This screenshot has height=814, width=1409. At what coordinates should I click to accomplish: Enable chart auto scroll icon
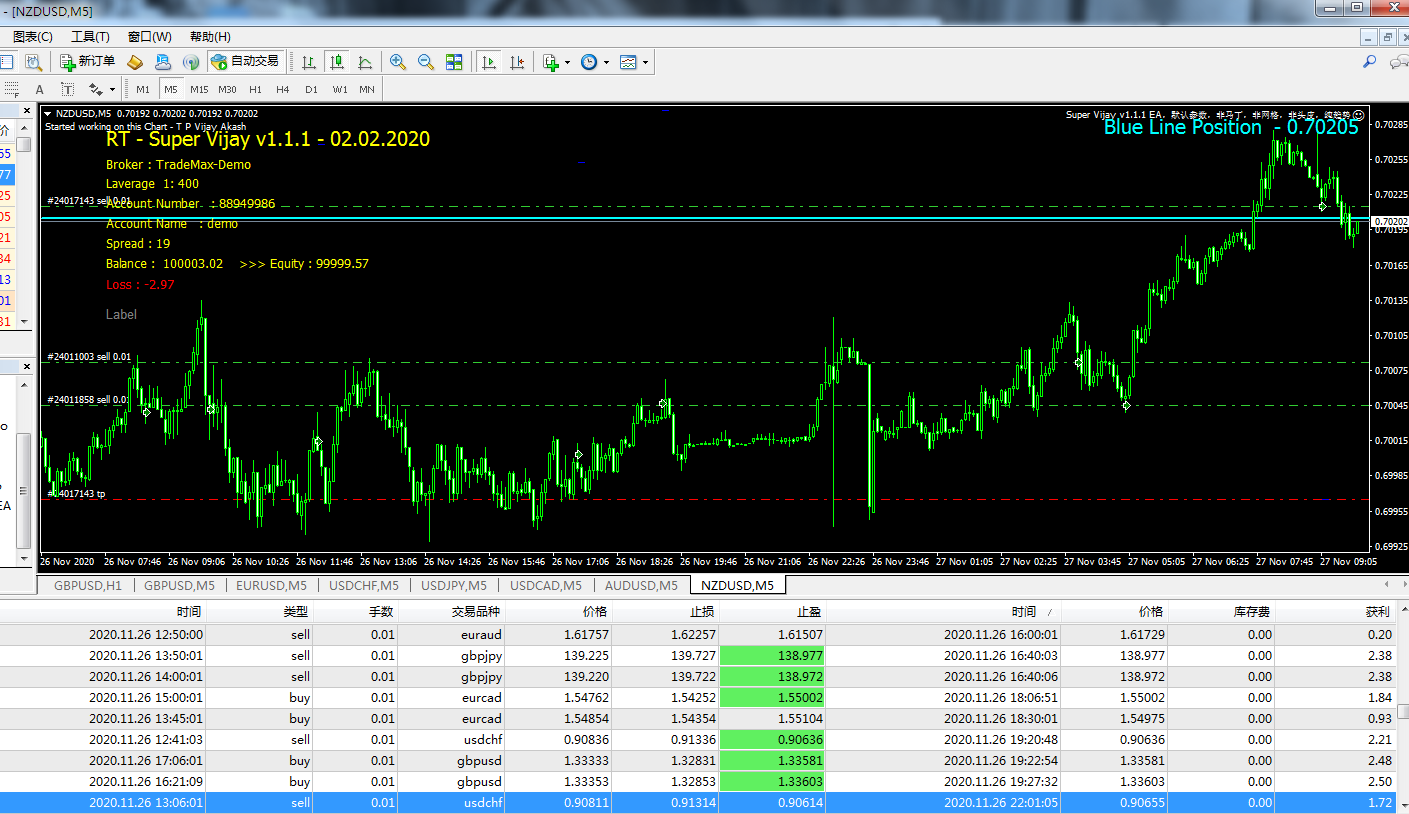489,62
